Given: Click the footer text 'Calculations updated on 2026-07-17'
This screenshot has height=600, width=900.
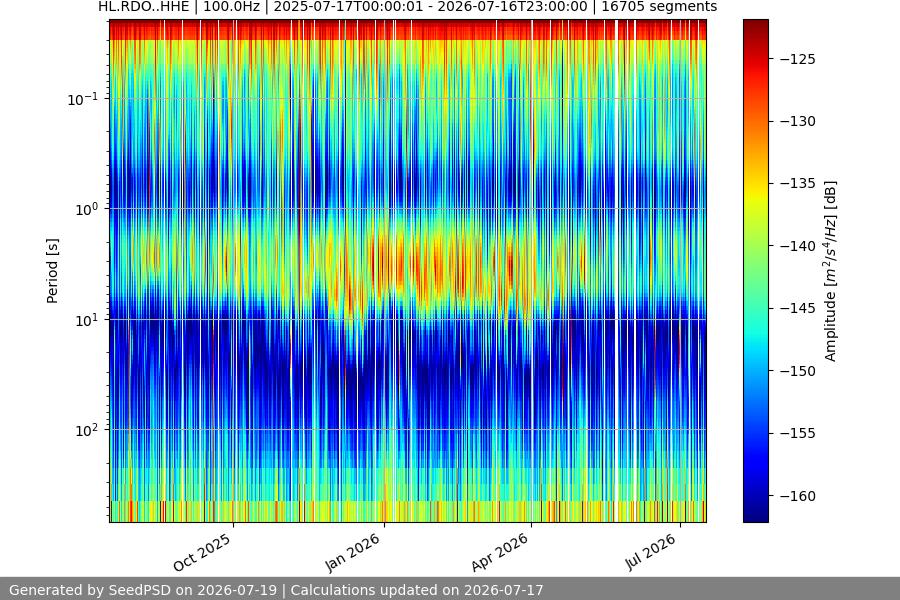Looking at the screenshot, I should click(x=417, y=590).
